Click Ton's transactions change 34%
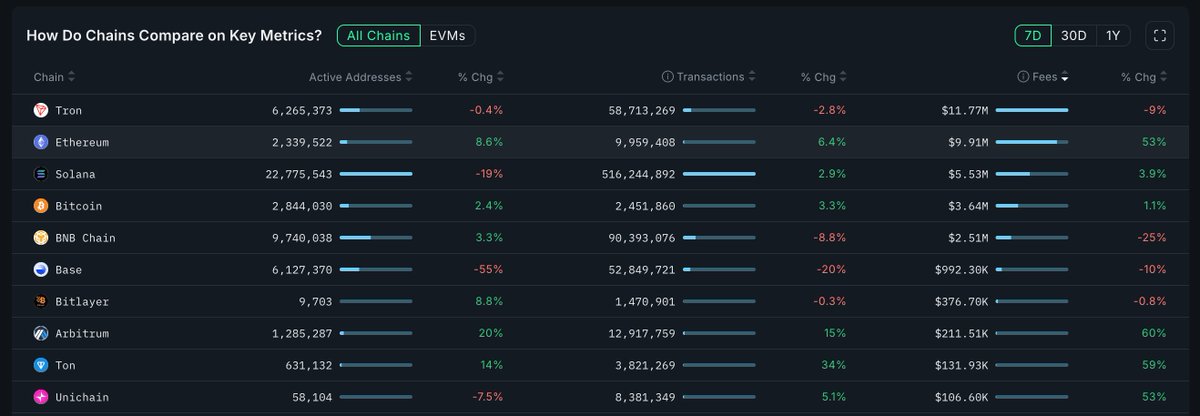1200x416 pixels. coord(834,365)
